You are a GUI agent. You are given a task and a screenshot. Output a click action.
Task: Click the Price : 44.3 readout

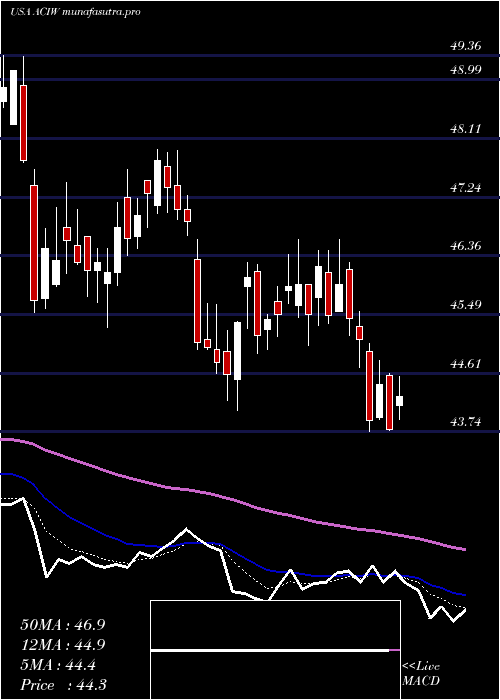tap(63, 685)
